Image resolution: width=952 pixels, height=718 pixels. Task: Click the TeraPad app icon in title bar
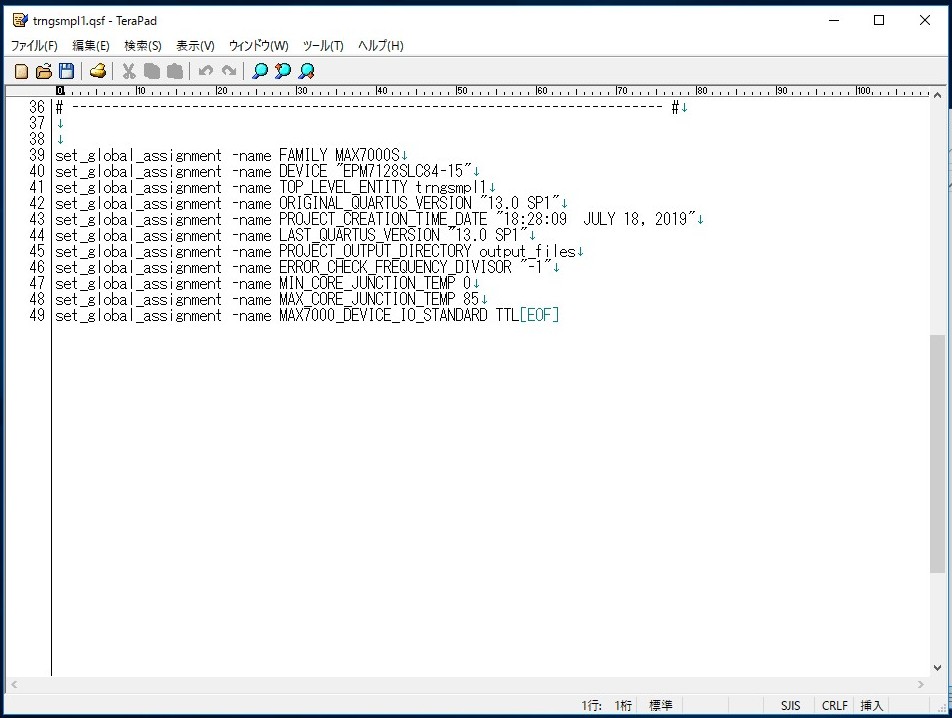(x=20, y=21)
